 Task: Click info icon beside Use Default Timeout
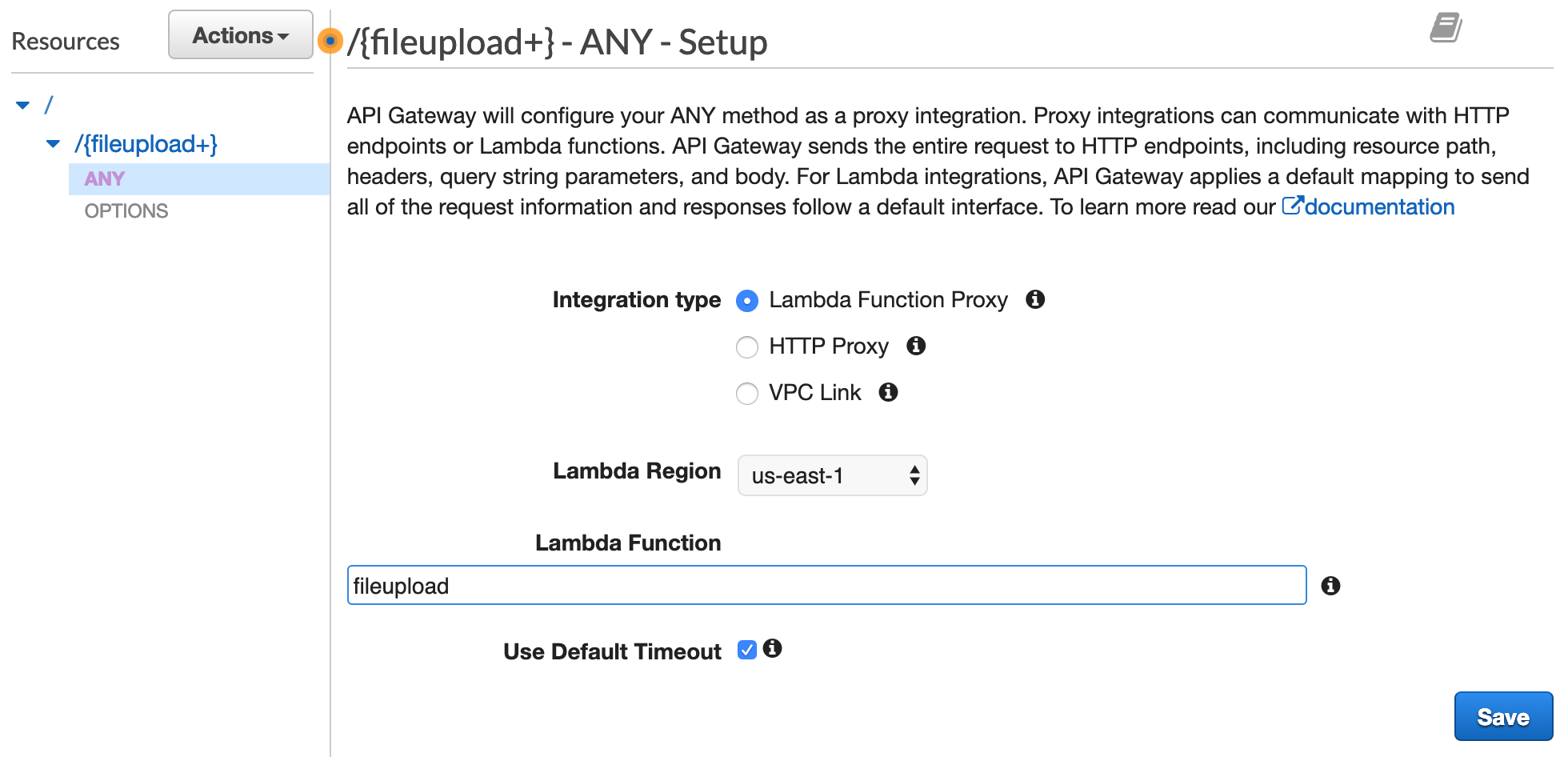772,648
